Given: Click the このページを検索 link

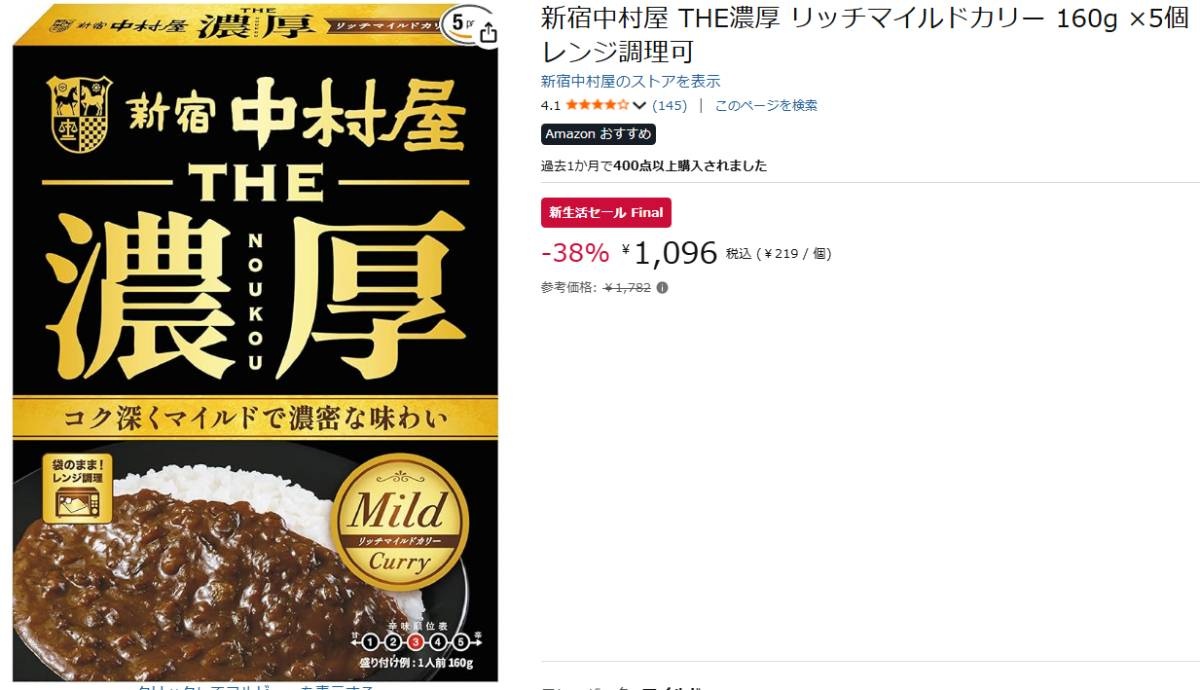Looking at the screenshot, I should point(766,105).
